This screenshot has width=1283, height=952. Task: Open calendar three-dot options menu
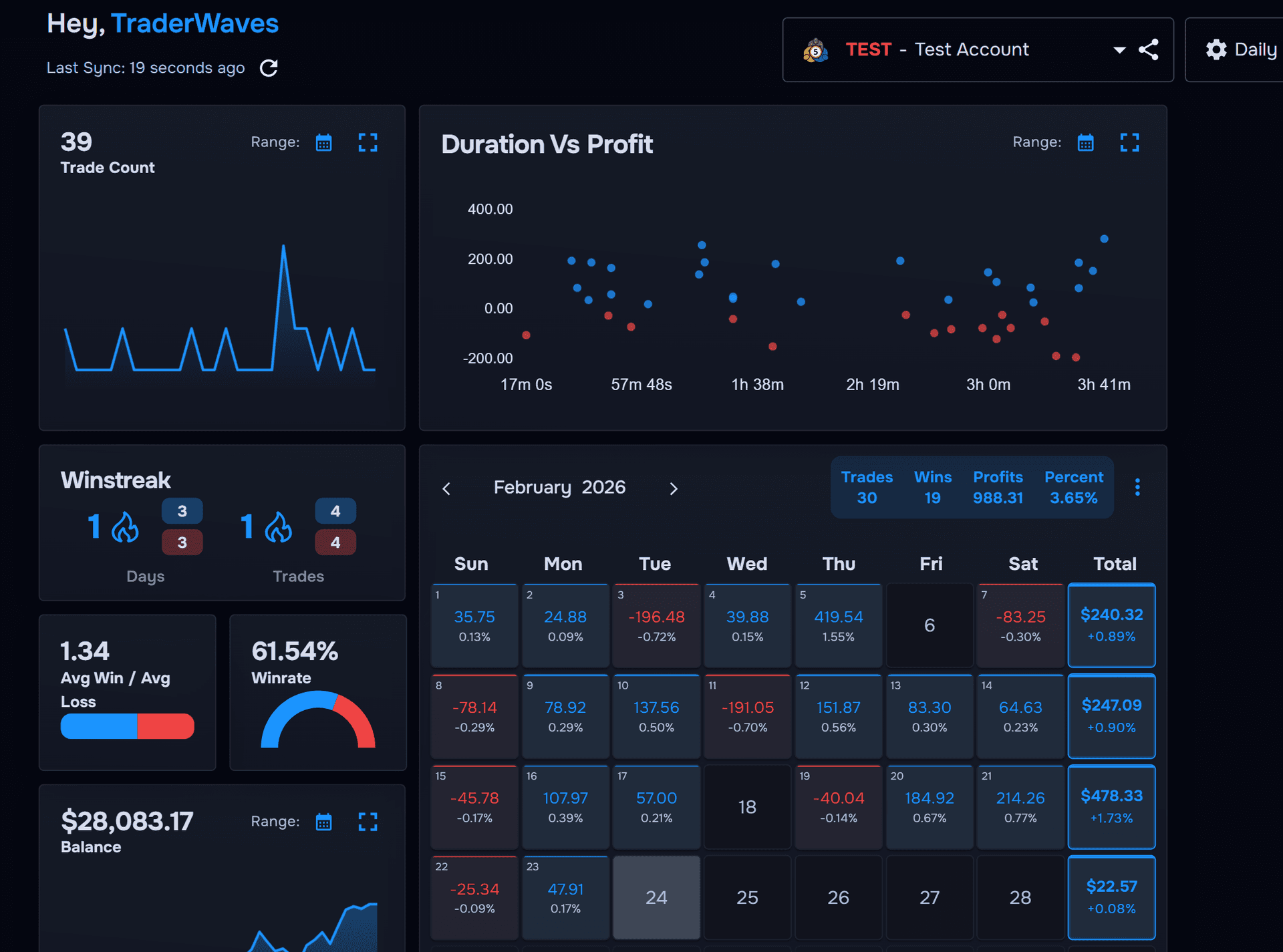coord(1137,487)
